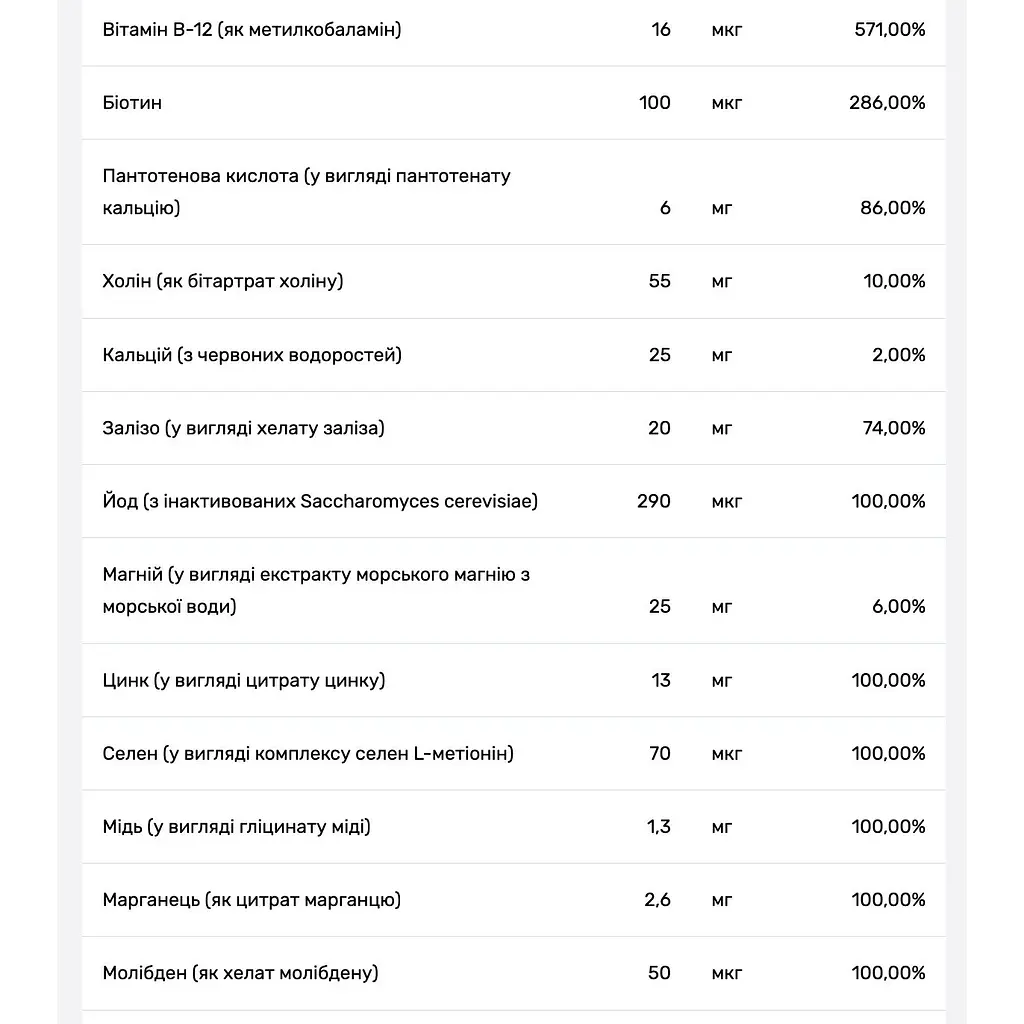Click the Магній морського магнію description
1024x1024 pixels.
(x=316, y=591)
